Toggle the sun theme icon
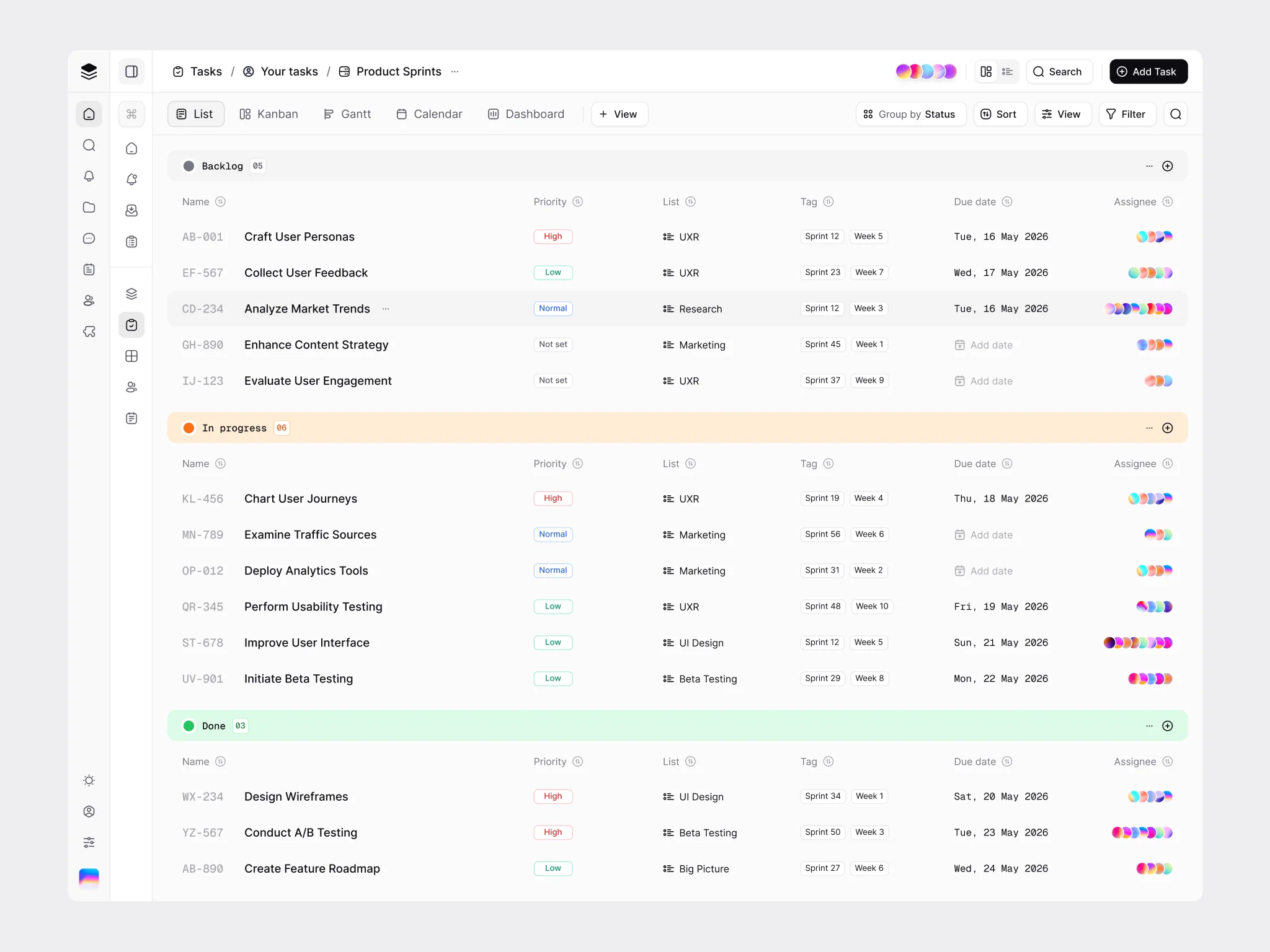 pyautogui.click(x=89, y=780)
